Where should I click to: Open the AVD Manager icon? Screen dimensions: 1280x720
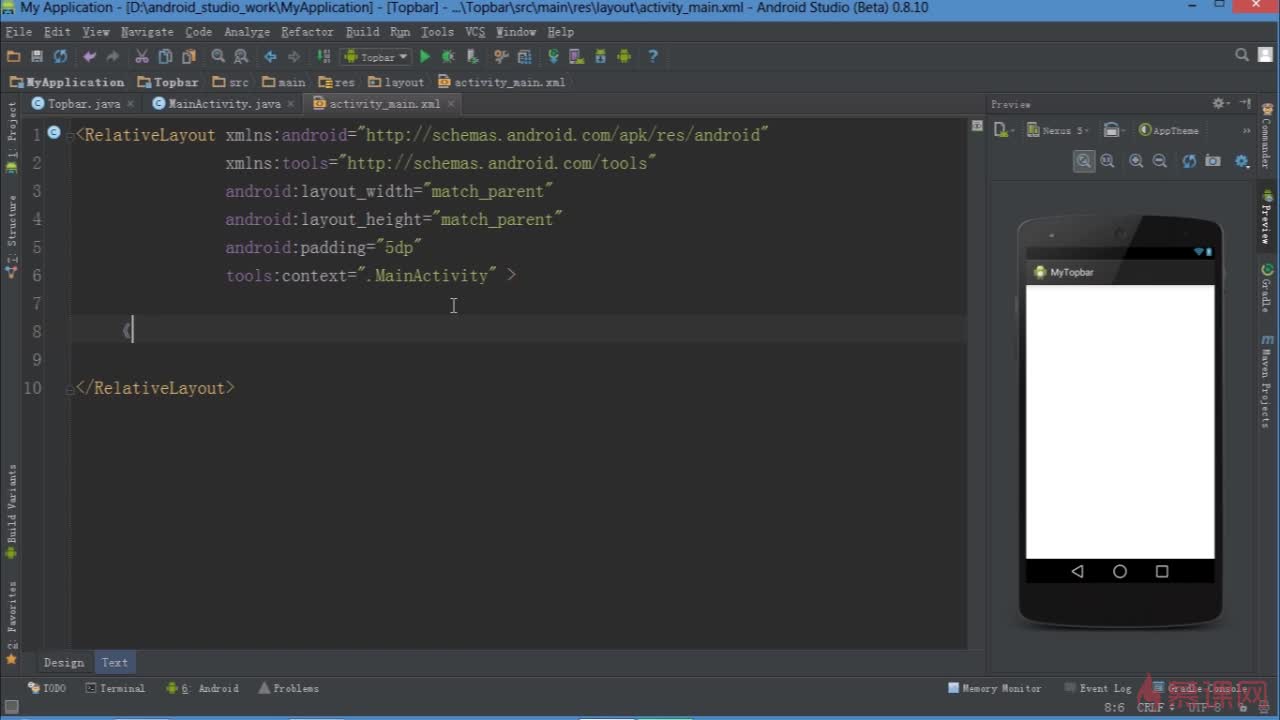point(577,56)
